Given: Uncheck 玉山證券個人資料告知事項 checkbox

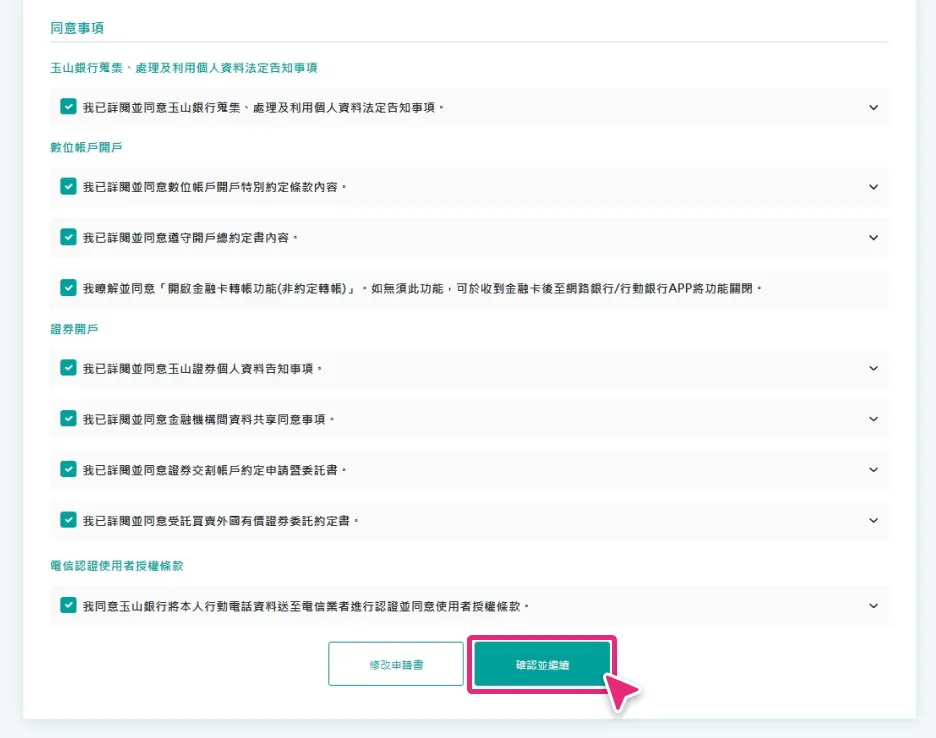Looking at the screenshot, I should 68,368.
